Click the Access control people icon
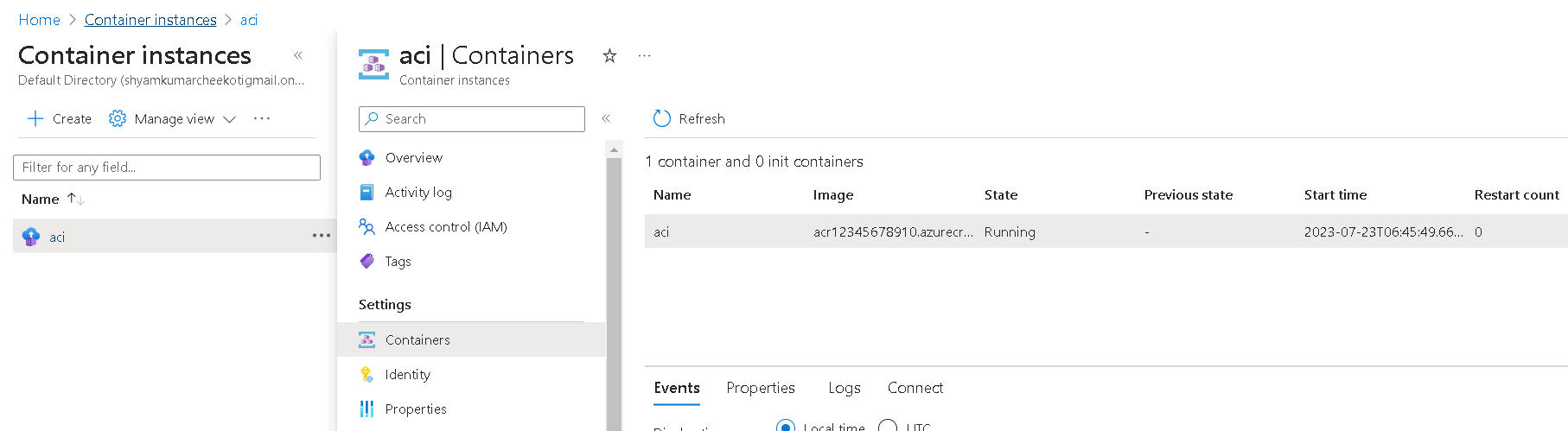Viewport: 1568px width, 431px height. pos(367,226)
